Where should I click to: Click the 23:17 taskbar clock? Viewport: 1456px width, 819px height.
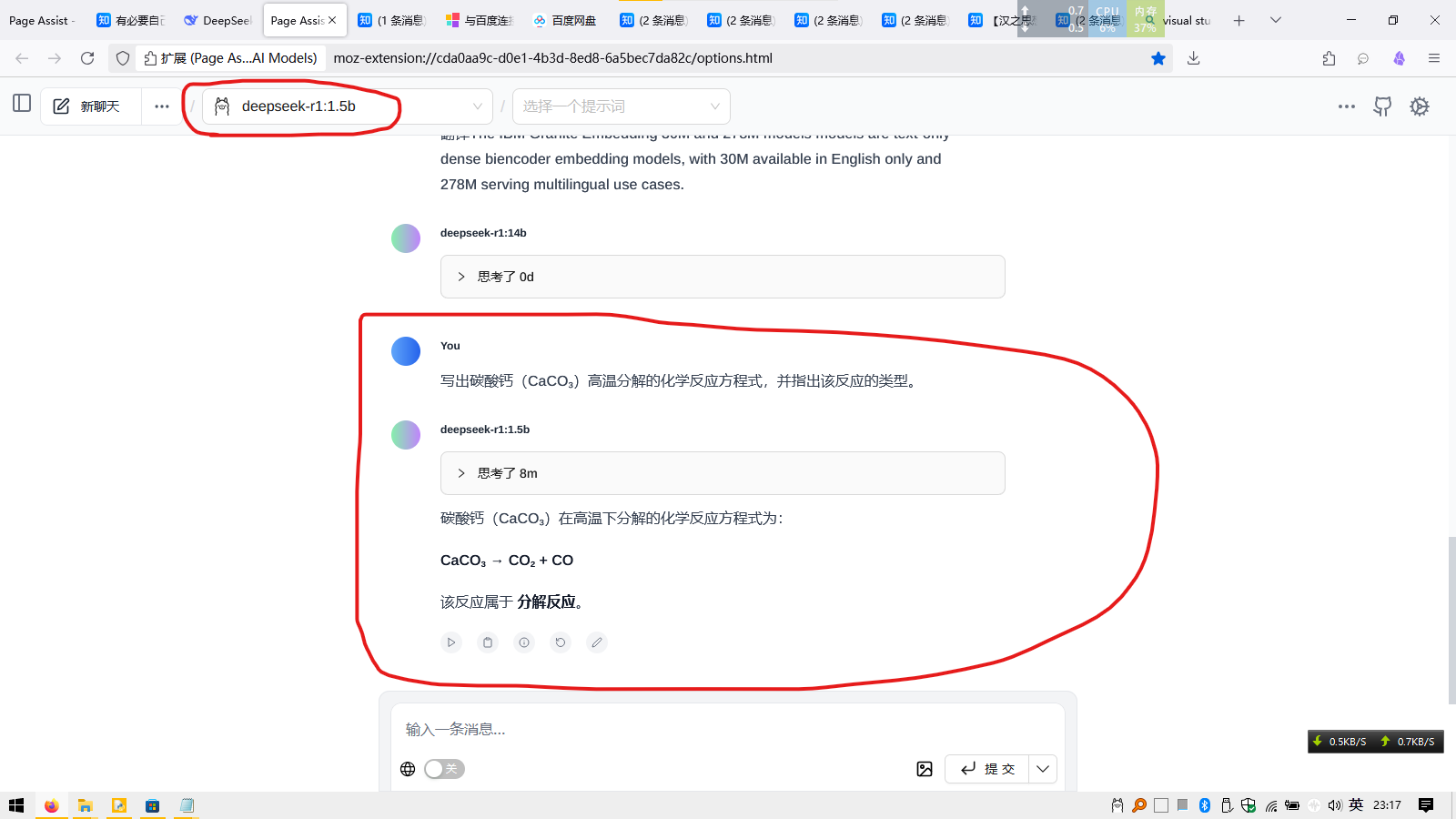(1387, 805)
